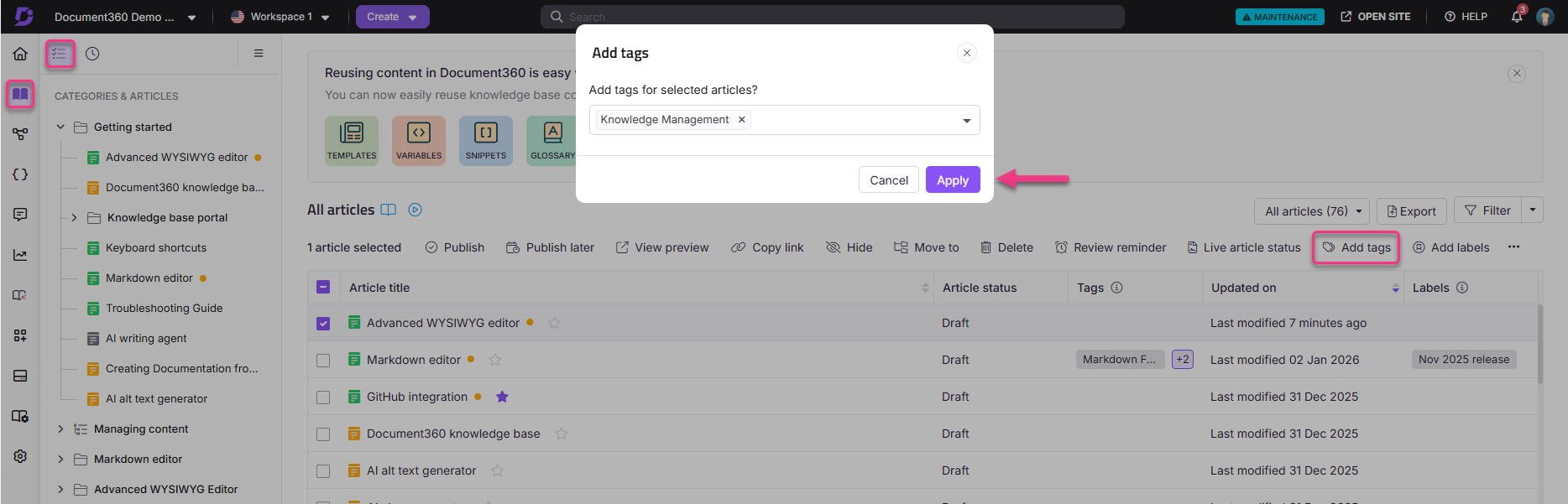
Task: Open the Tags info icon
Action: click(x=1116, y=288)
